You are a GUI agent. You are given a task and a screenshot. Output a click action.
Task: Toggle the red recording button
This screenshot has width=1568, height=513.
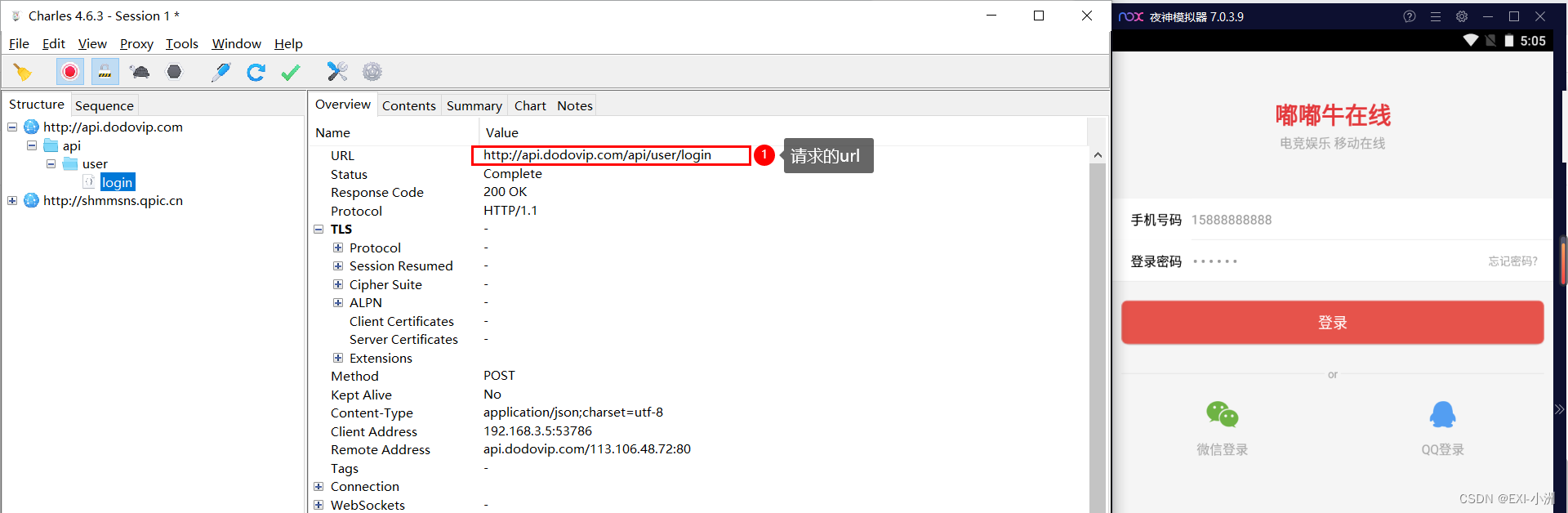click(x=70, y=72)
